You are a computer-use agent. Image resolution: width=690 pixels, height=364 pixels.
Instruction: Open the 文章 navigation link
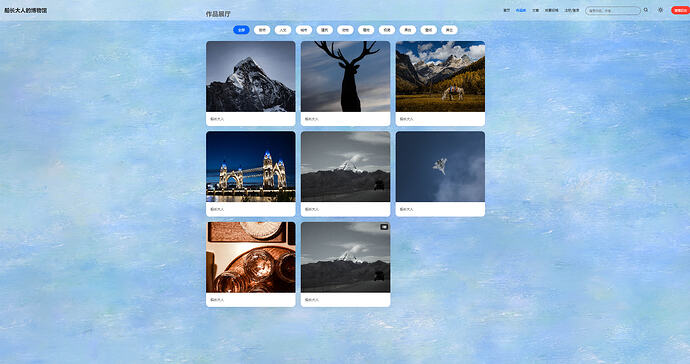click(535, 10)
